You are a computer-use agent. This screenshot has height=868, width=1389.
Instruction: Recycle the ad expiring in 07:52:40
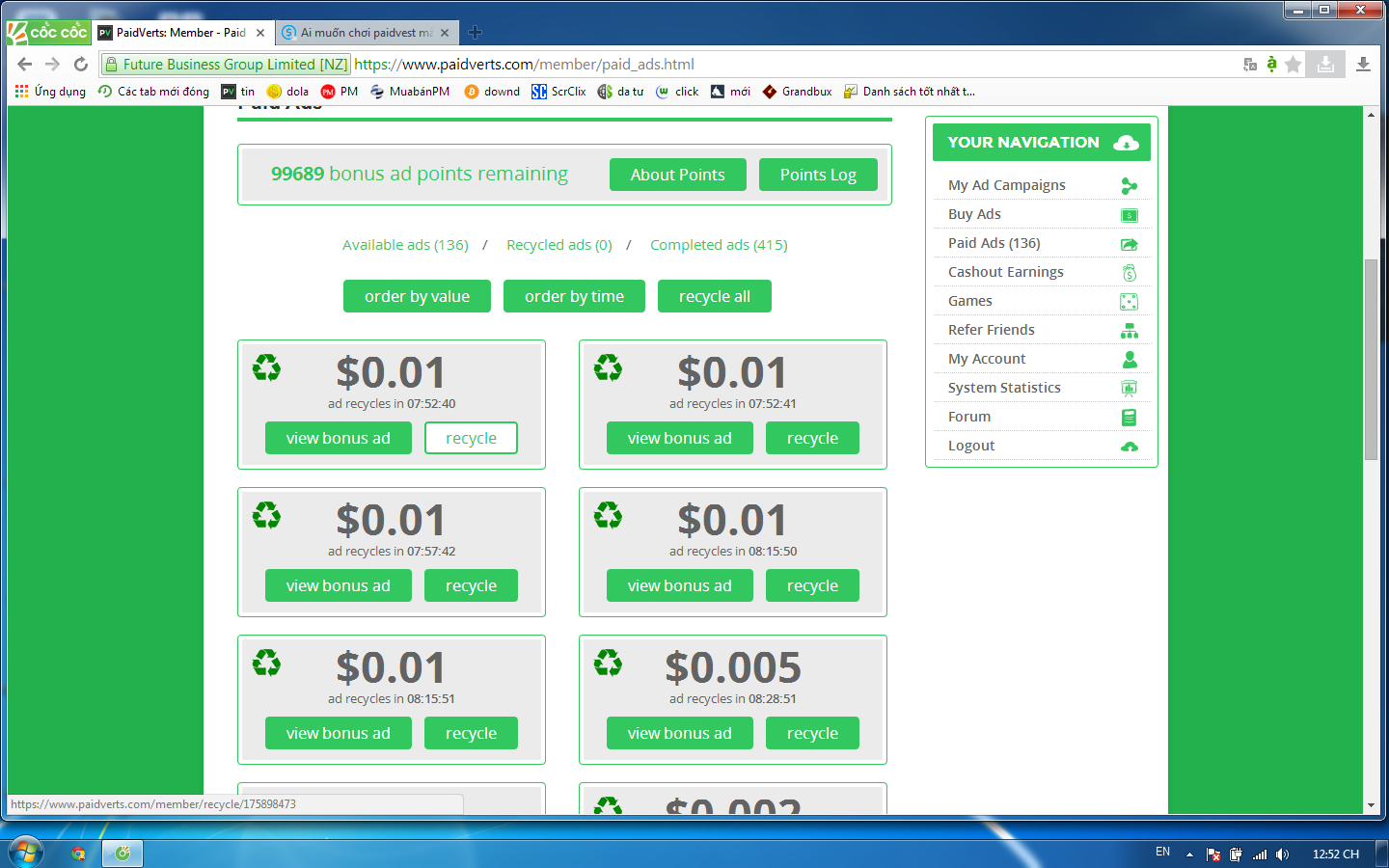471,438
